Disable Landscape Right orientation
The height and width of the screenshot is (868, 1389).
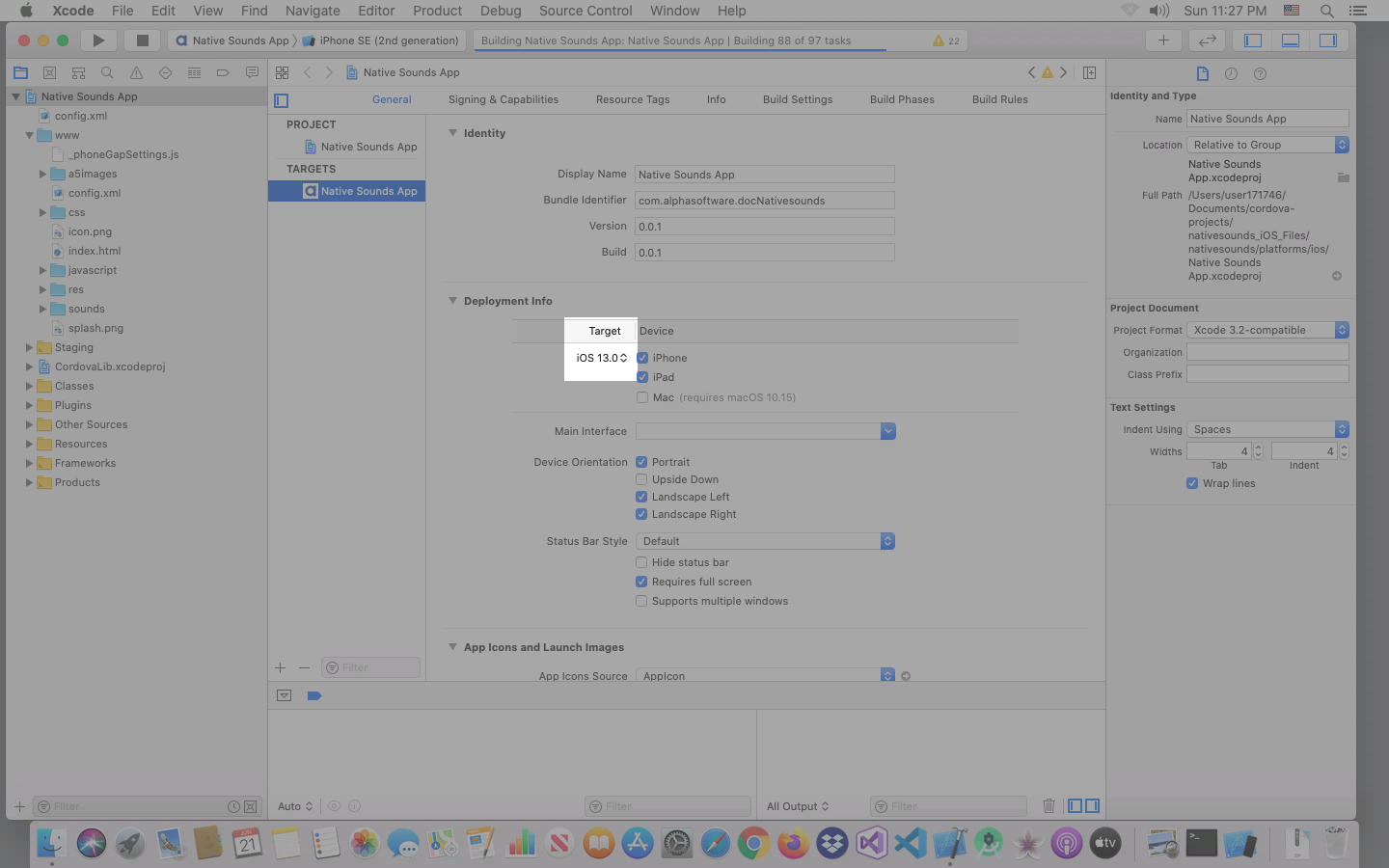[641, 514]
